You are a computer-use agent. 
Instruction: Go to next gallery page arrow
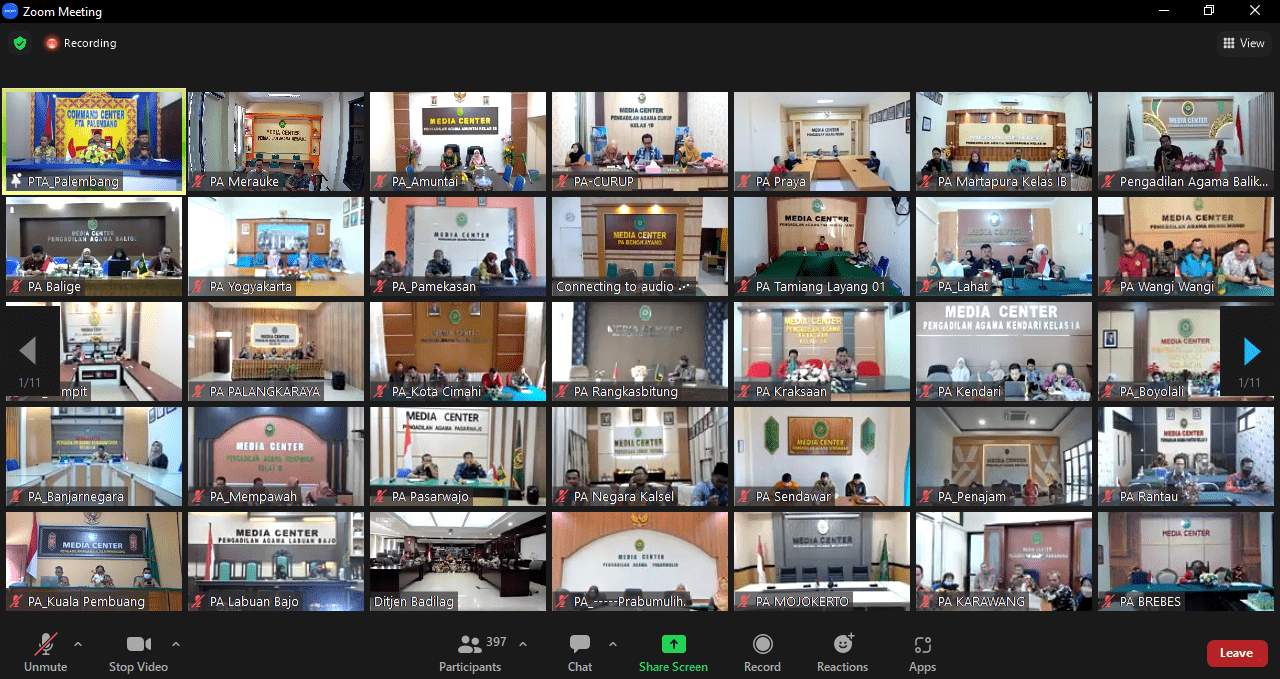(1251, 351)
